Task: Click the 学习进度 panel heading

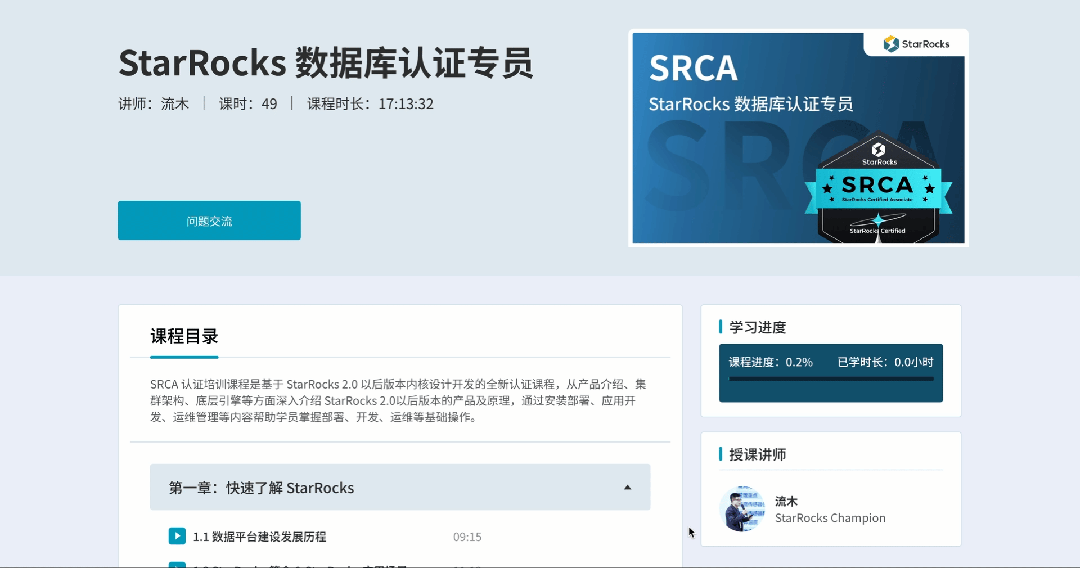Action: coord(758,327)
